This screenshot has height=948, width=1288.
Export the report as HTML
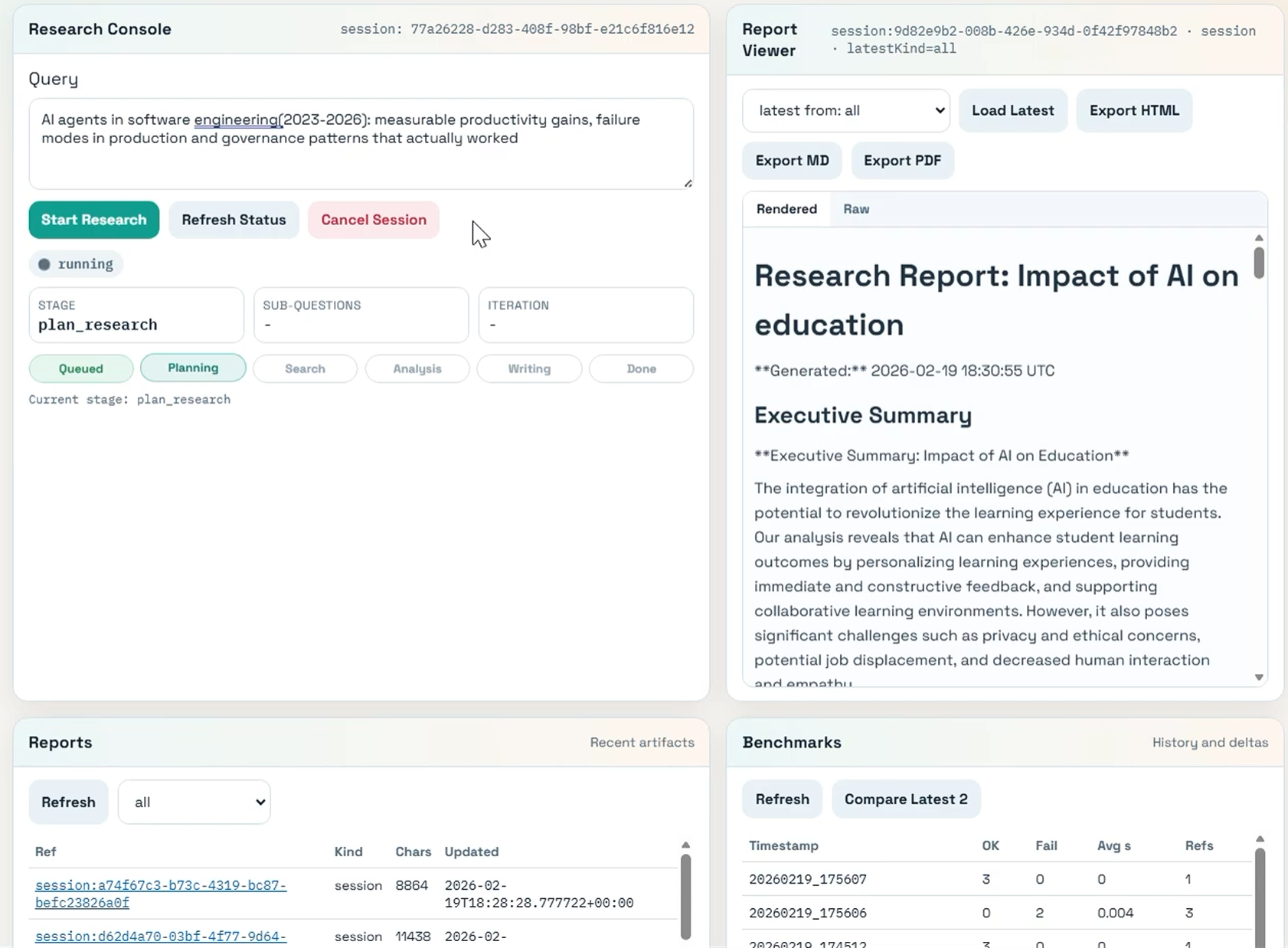pyautogui.click(x=1134, y=110)
